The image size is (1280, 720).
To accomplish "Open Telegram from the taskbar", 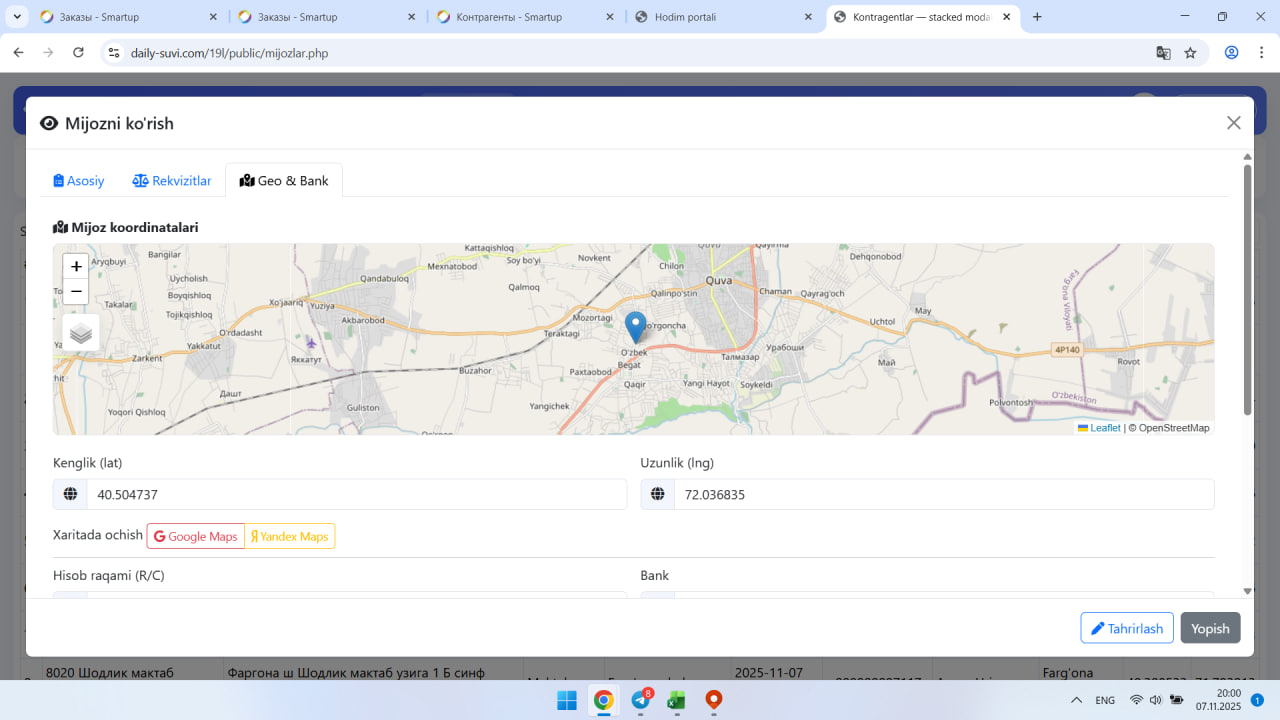I will tap(640, 700).
